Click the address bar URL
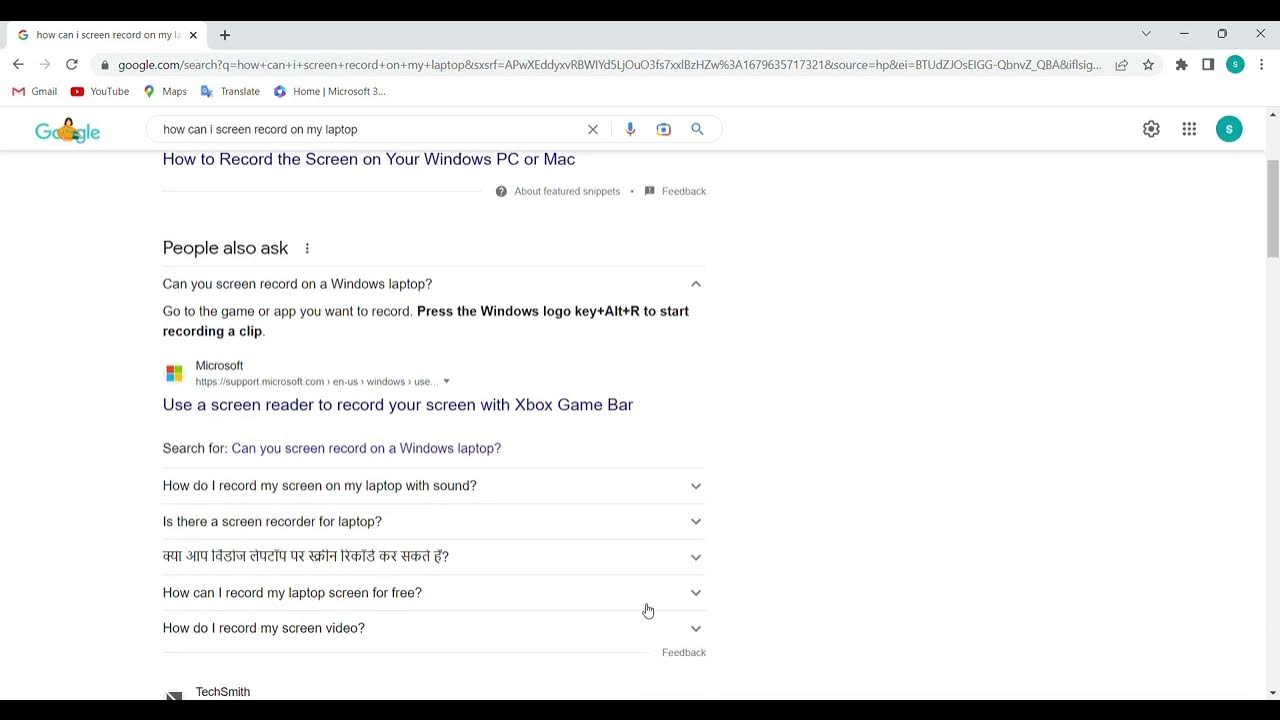This screenshot has width=1280, height=720. (608, 65)
